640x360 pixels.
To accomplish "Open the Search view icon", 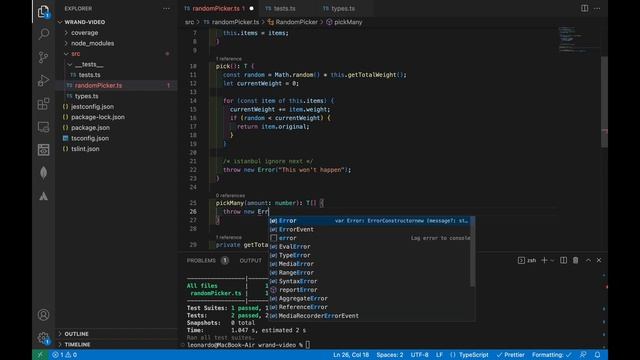I will click(43, 34).
